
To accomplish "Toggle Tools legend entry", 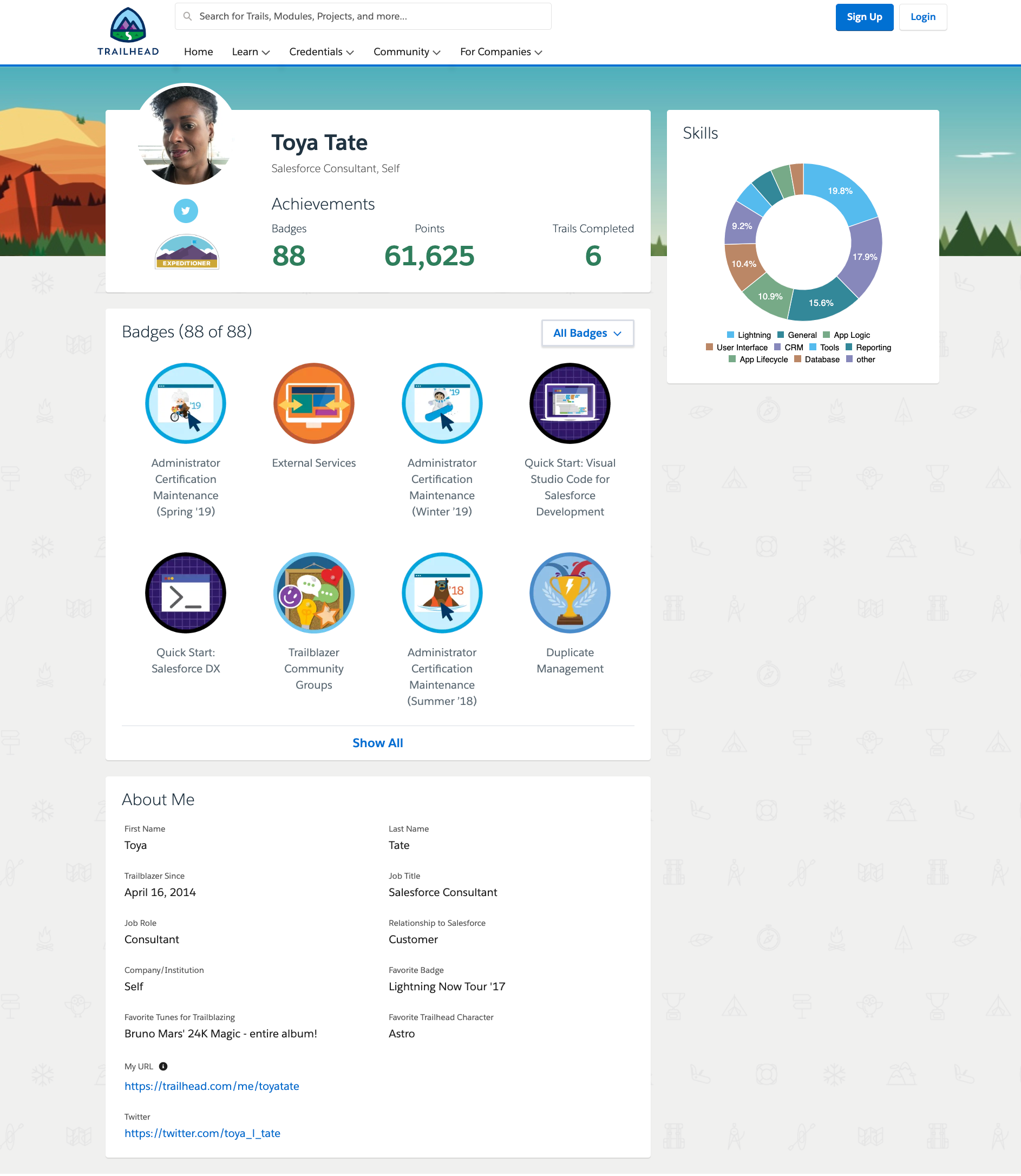I will (x=824, y=348).
